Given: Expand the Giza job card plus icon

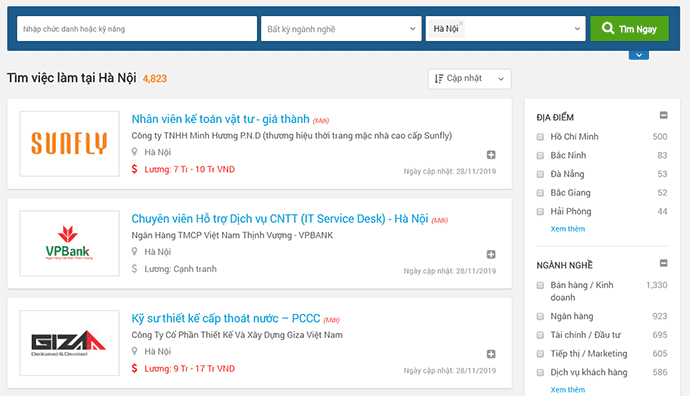Looking at the screenshot, I should (x=491, y=354).
